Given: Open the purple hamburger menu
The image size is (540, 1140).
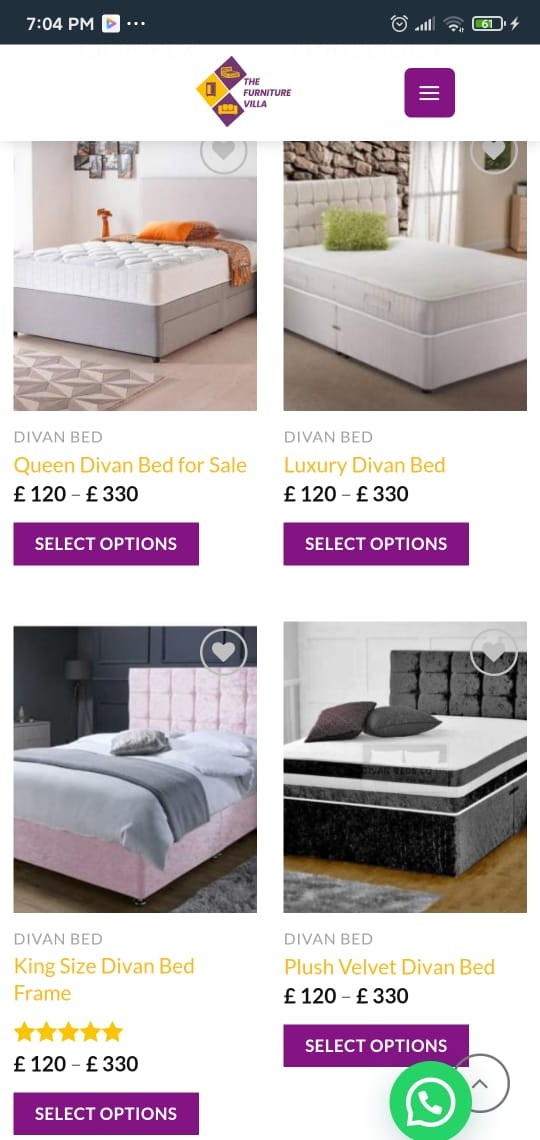Looking at the screenshot, I should point(430,92).
